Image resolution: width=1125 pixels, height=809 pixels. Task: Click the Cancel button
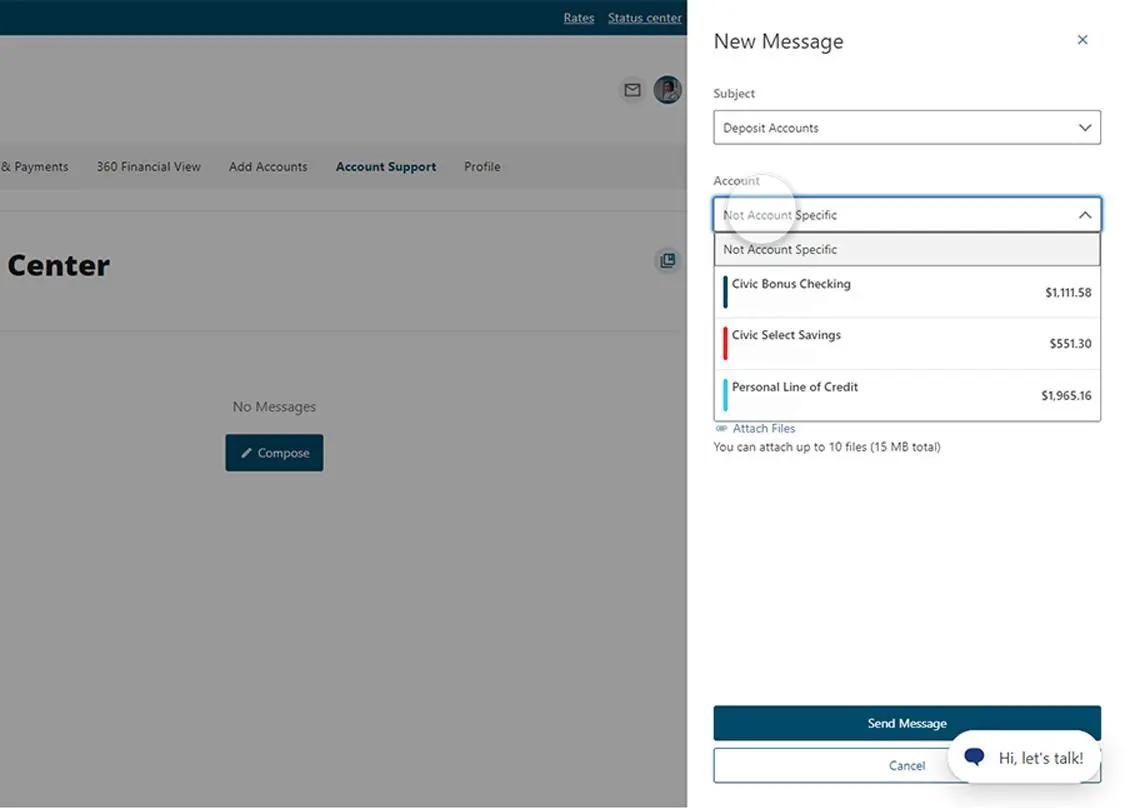point(907,764)
